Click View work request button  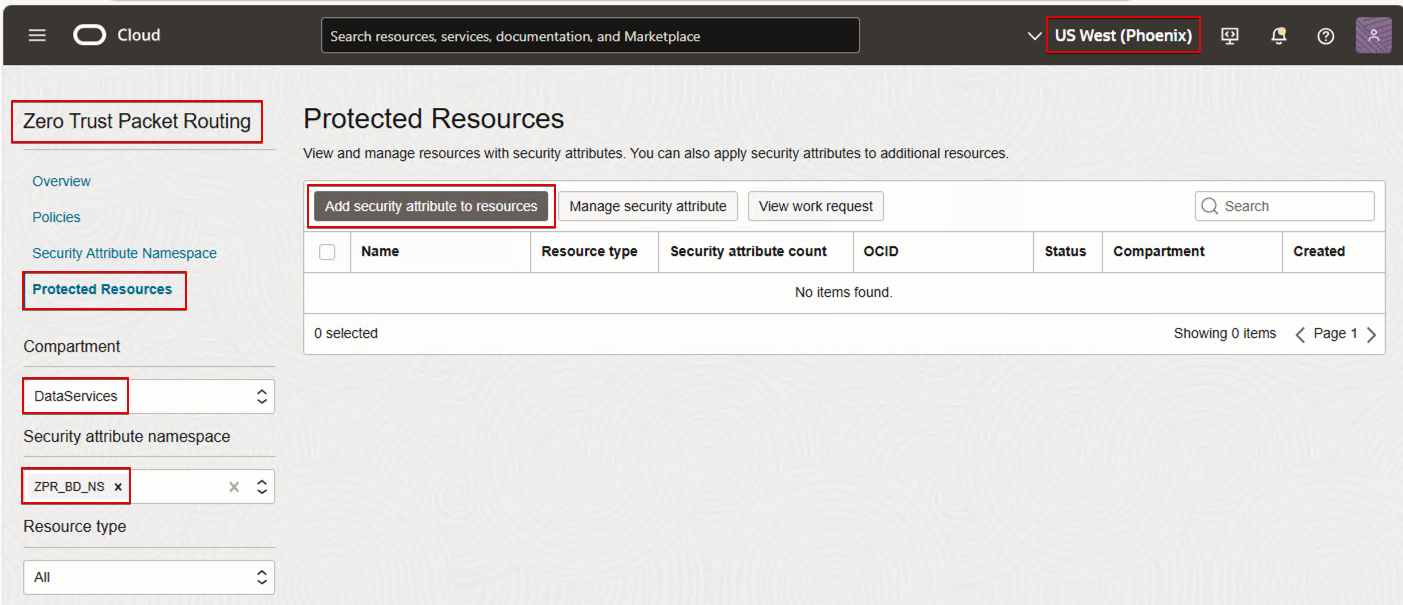(816, 206)
